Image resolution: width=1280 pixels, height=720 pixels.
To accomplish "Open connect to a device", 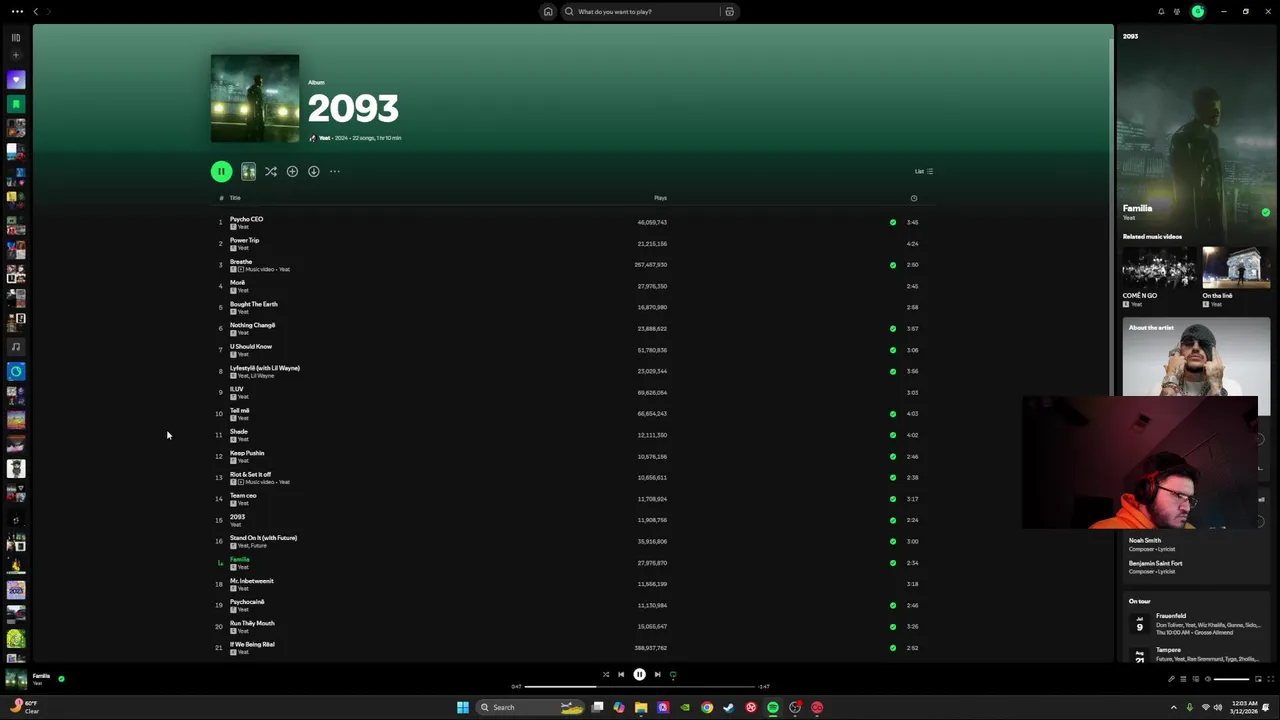I will [1195, 679].
